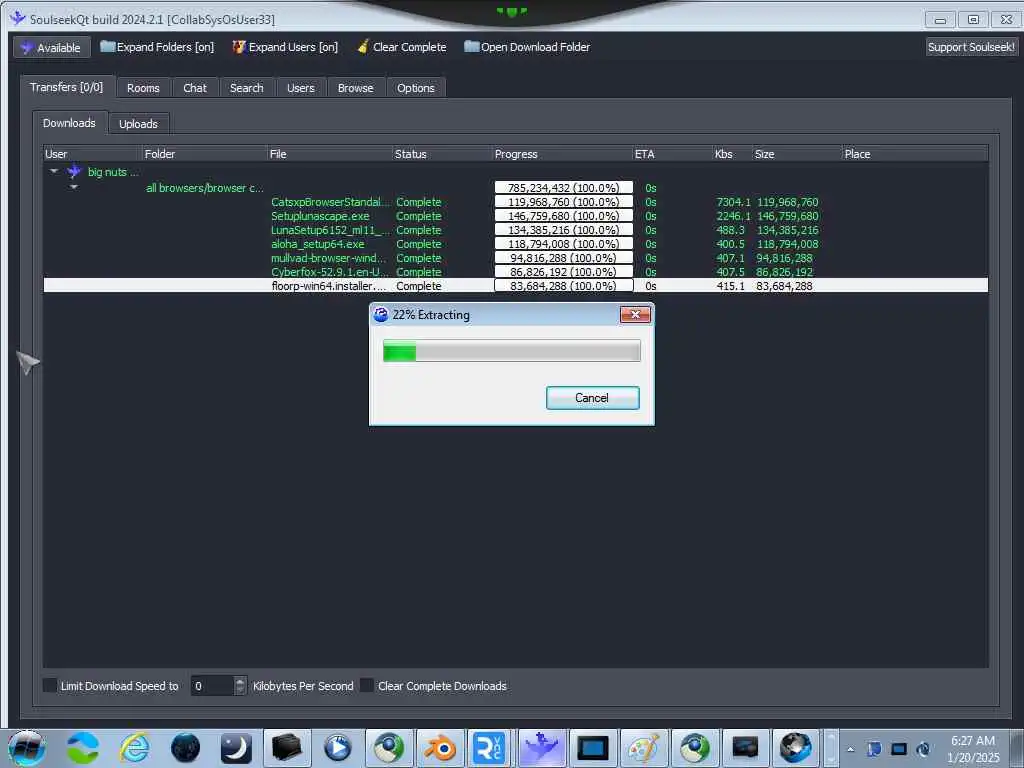Select the mullvad-browser-wind... file

coord(515,258)
